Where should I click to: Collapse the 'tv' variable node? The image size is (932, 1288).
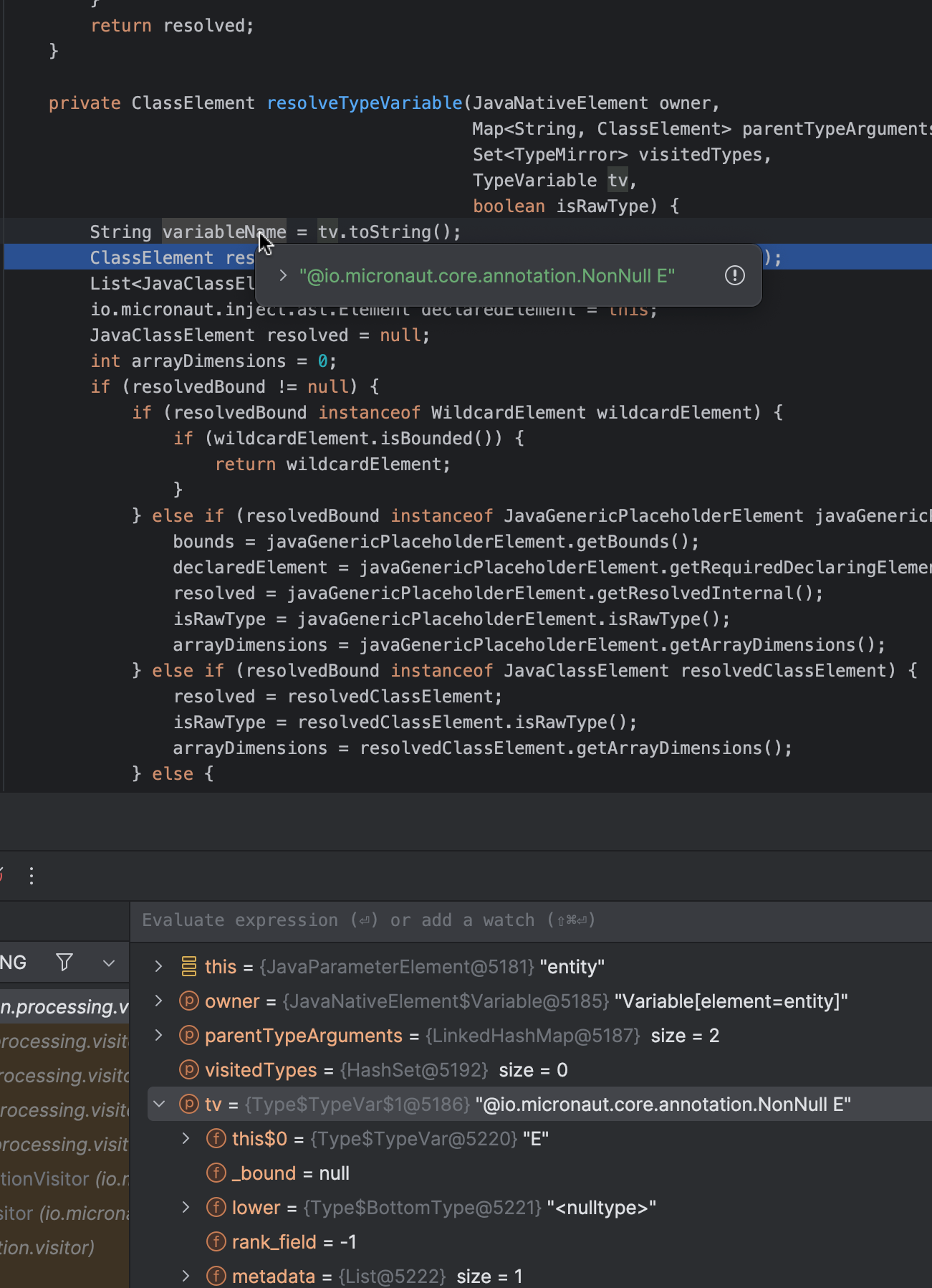(159, 1105)
